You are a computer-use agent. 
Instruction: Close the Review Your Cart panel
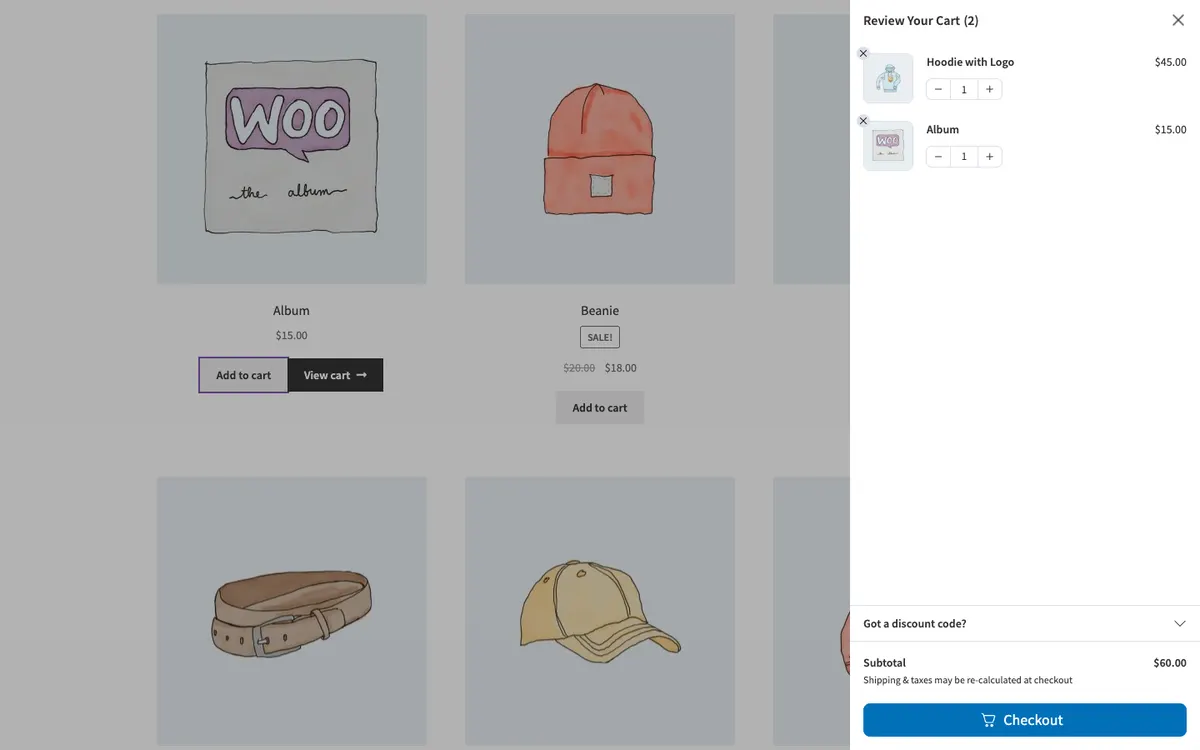[x=1178, y=20]
